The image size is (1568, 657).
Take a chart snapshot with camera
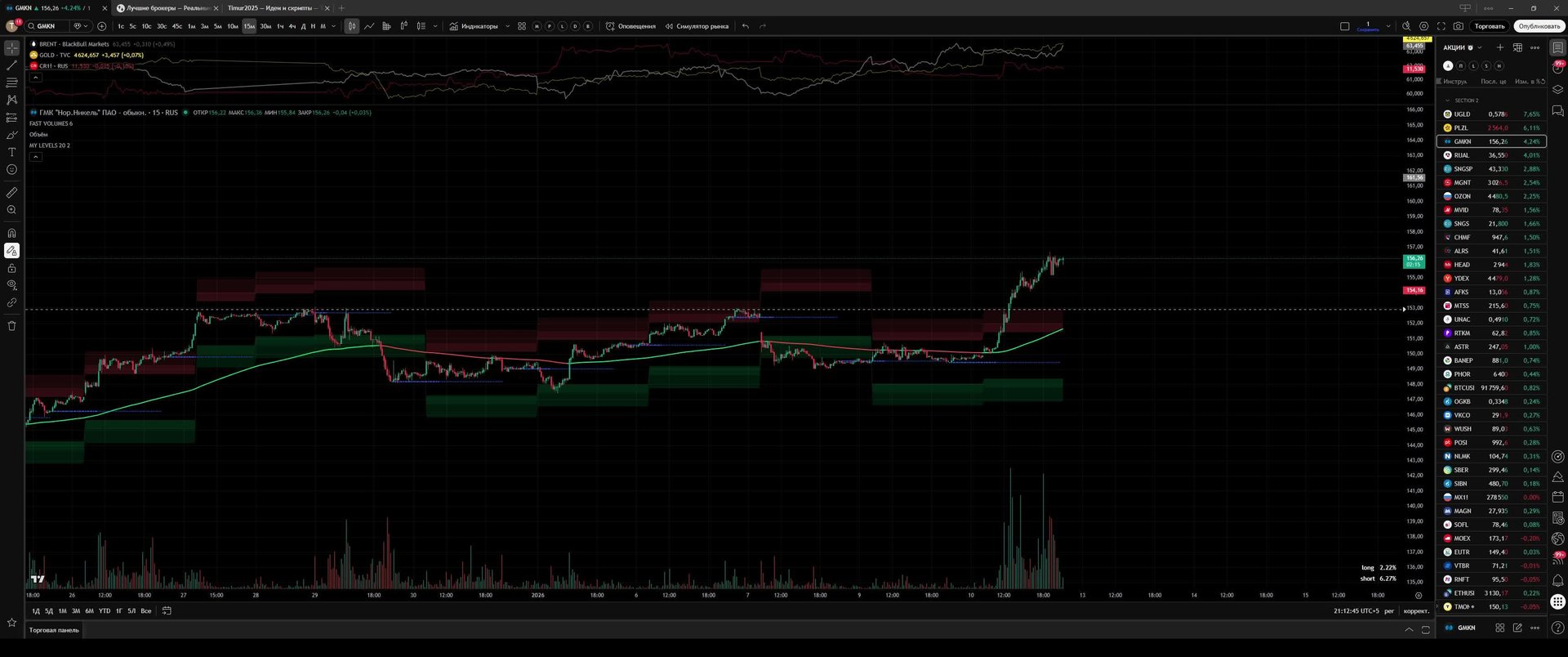pyautogui.click(x=1458, y=26)
